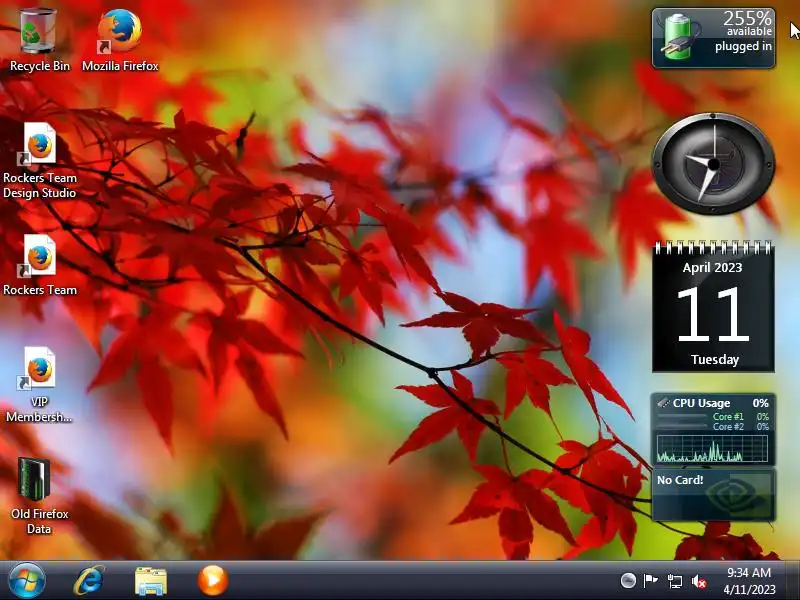
Task: Launch Internet Explorer from the taskbar
Action: tap(89, 581)
